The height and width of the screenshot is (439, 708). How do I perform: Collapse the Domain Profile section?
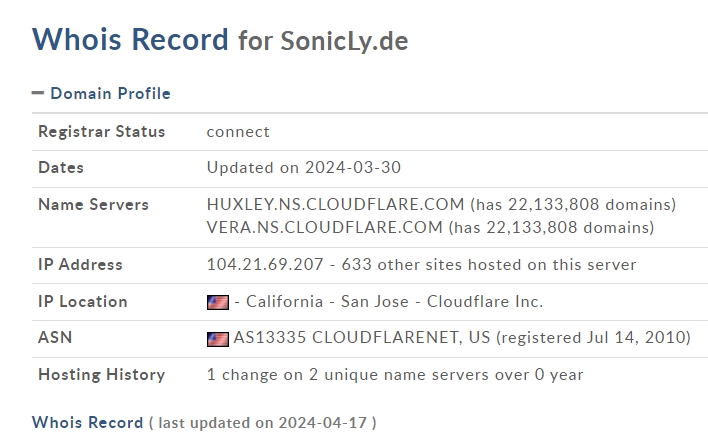pos(101,93)
